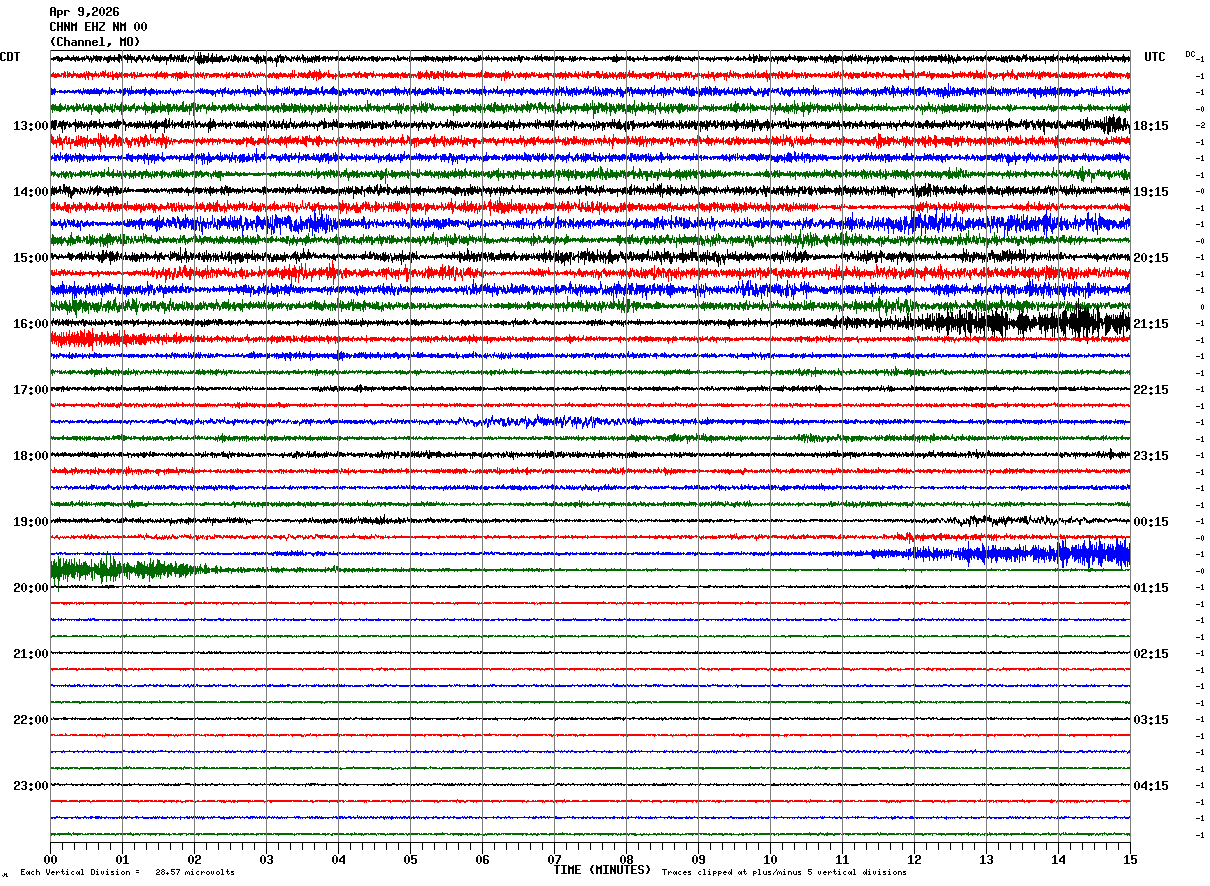Screen dimensions: 1210x886
Task: Click the '(Channel, MO)' location label
Action: pos(95,42)
